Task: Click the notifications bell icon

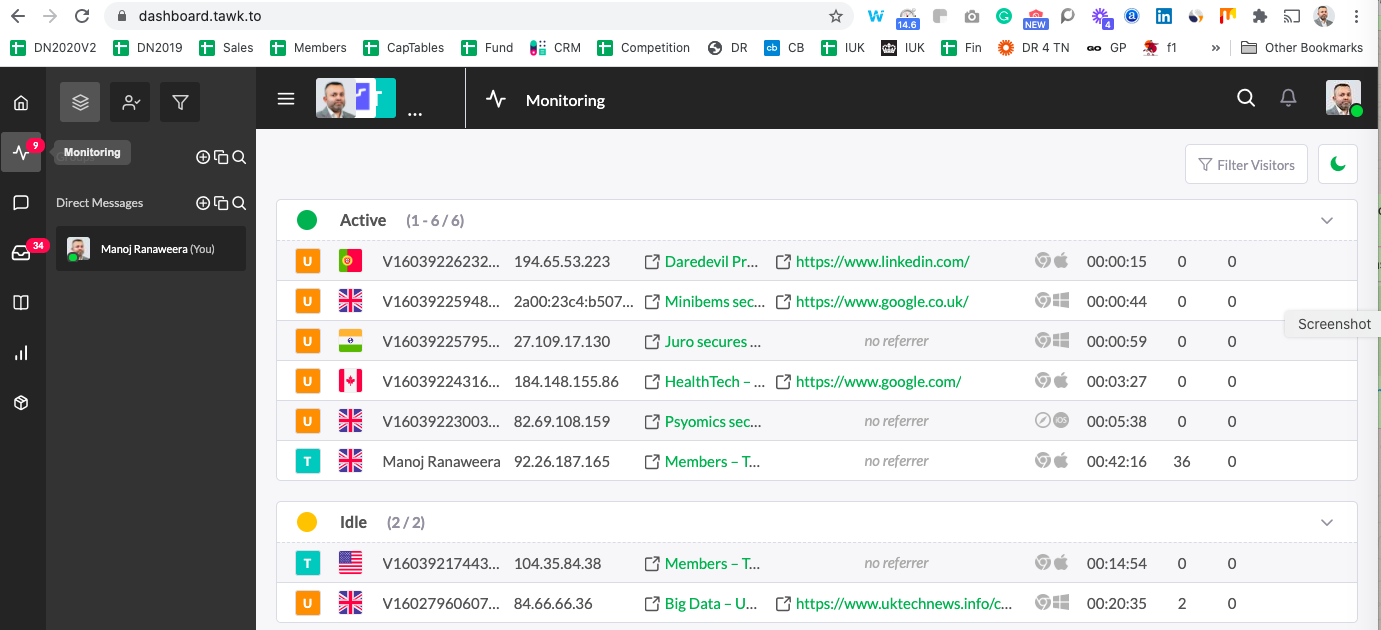Action: point(1289,98)
